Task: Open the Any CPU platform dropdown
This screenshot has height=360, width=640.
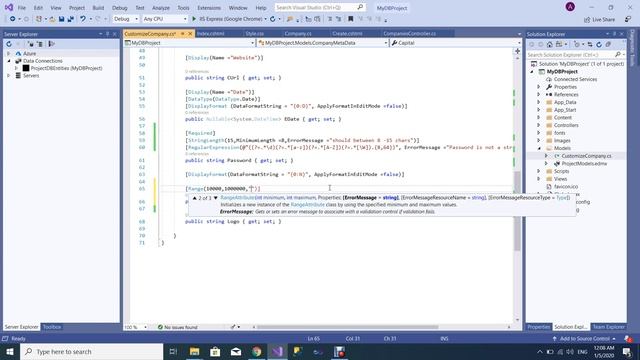Action: (165, 19)
